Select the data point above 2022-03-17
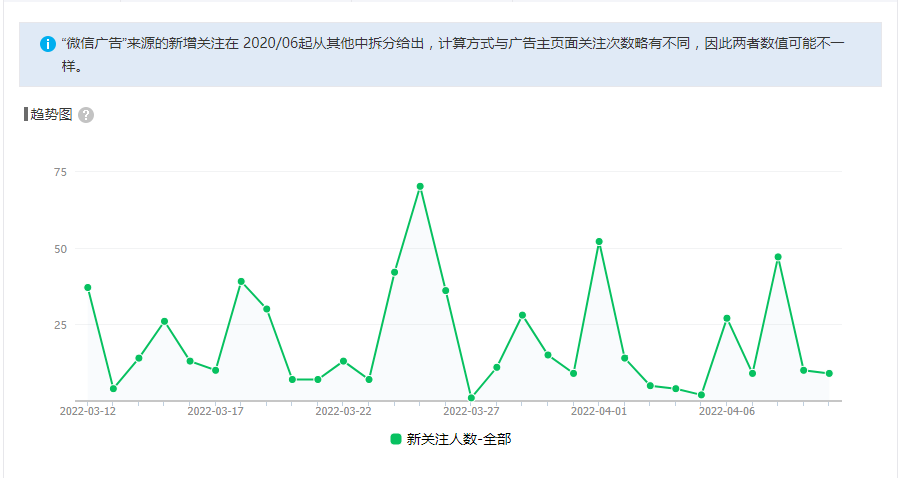Screen dimensions: 908x478 (x=216, y=370)
